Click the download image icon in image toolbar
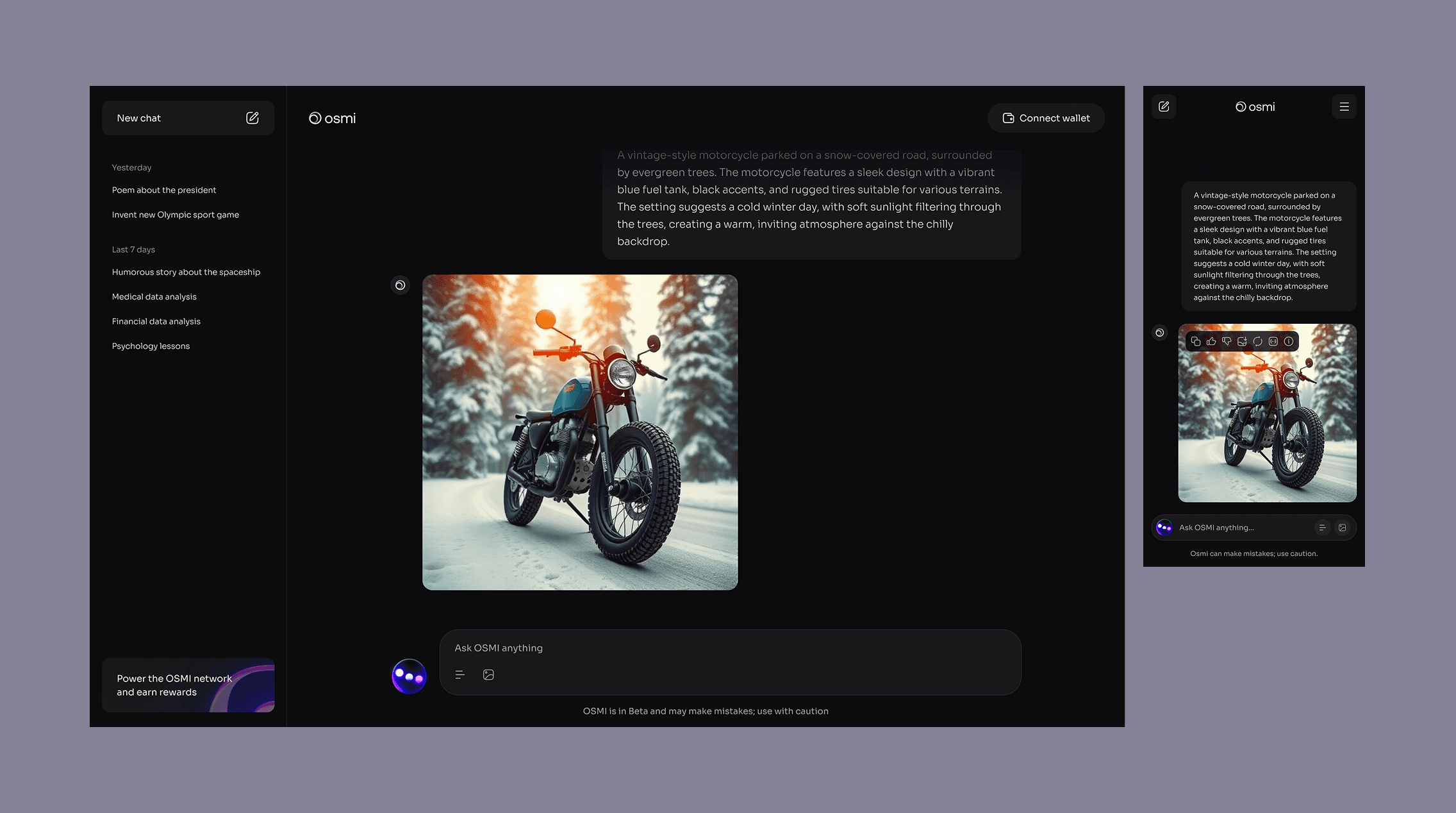This screenshot has width=1456, height=813. coord(1242,342)
